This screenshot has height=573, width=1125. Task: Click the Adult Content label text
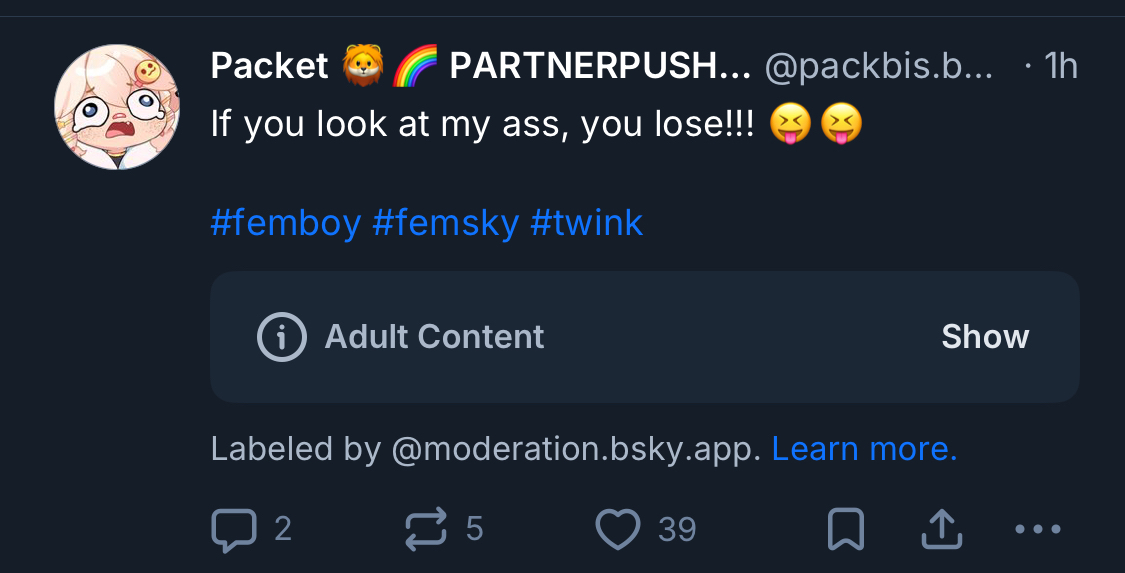[434, 337]
